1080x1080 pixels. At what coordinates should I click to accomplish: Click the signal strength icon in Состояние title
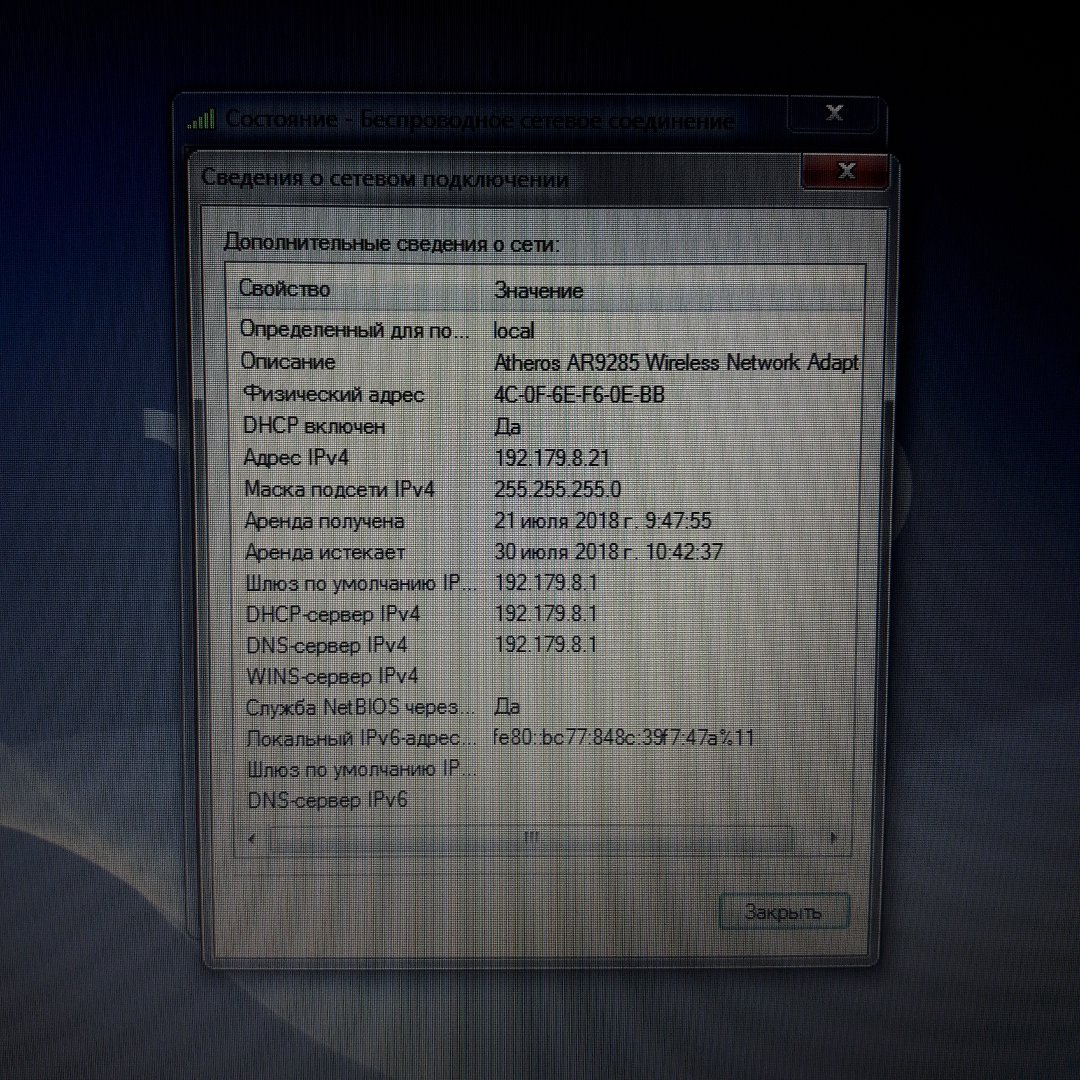[x=202, y=120]
